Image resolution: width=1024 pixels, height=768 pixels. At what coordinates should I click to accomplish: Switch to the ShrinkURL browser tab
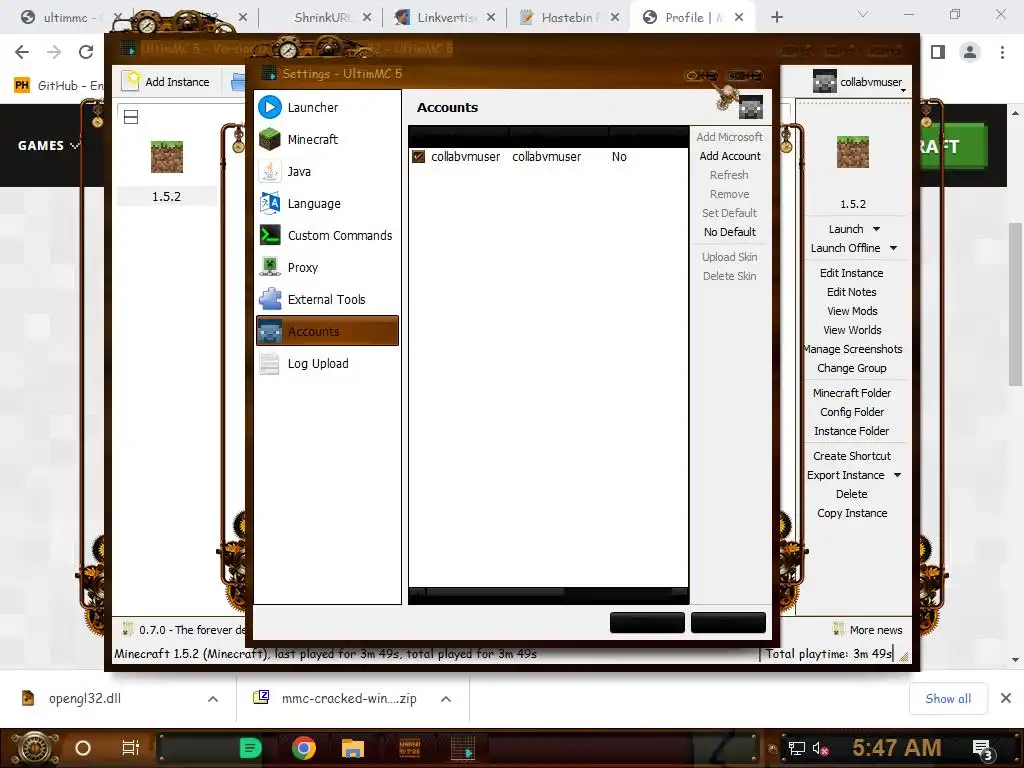[323, 18]
